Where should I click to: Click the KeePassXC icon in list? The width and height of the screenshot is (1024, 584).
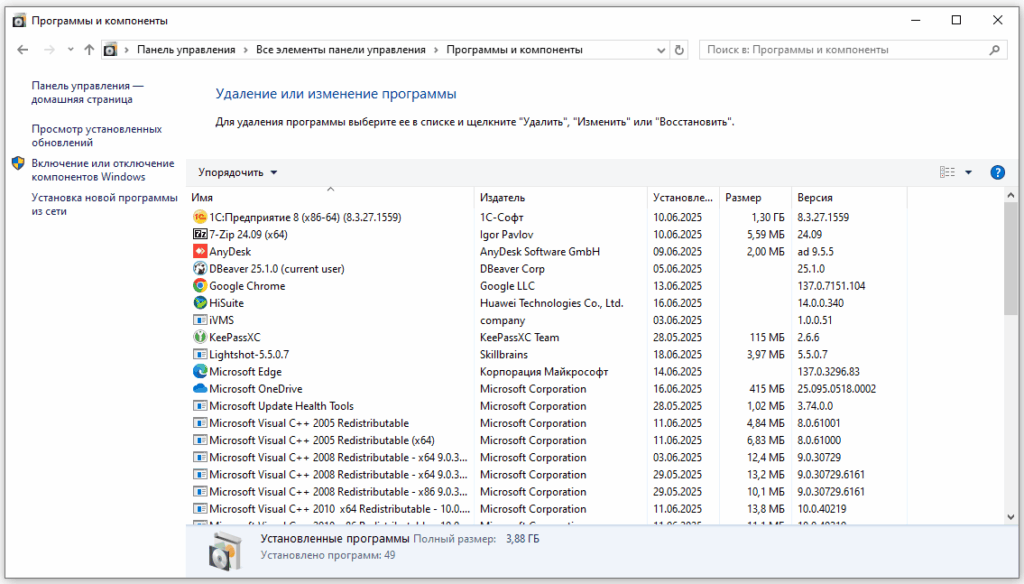[200, 338]
